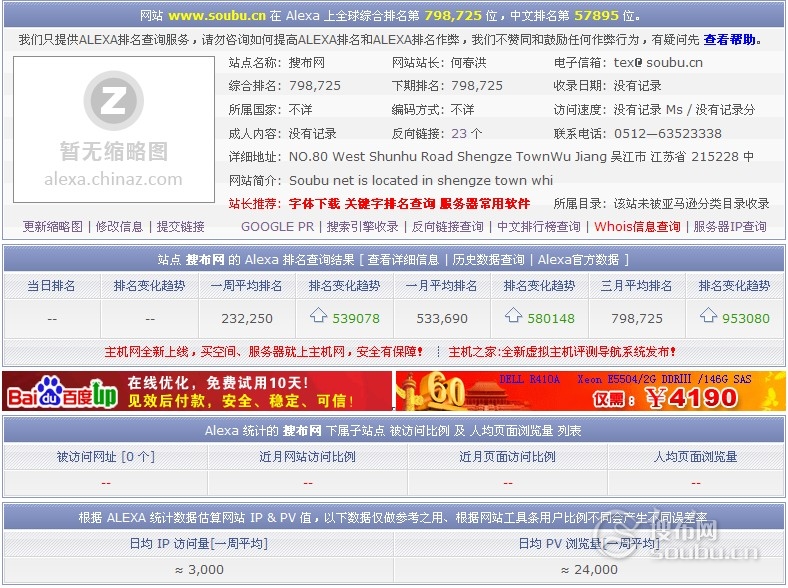Click the site intro Soubu net is located
Screen dimensions: 788x588
tap(421, 180)
